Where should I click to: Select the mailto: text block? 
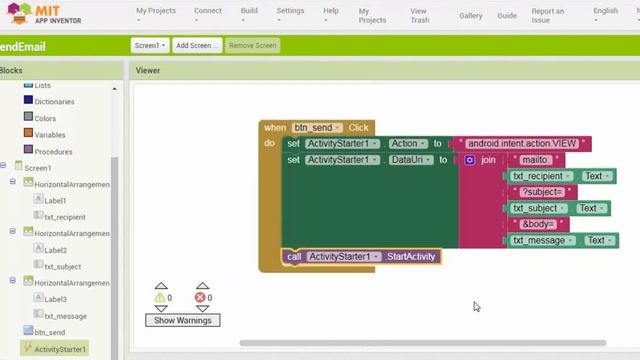536,160
